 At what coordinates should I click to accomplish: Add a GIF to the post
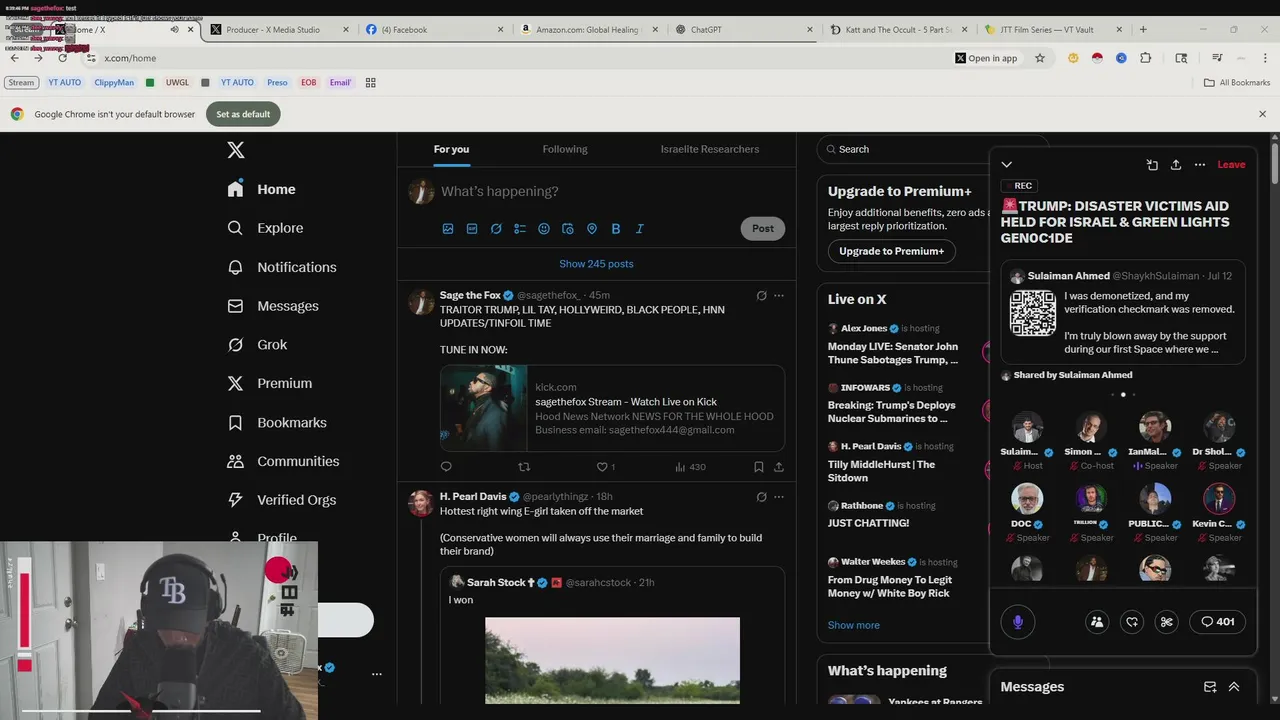pos(472,229)
